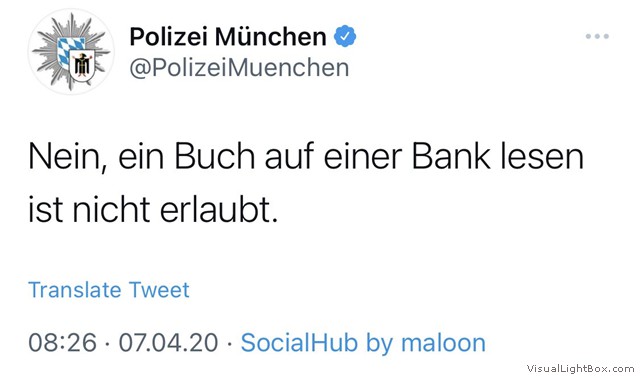The height and width of the screenshot is (378, 640).
Task: Click the word "Buch" in the tweet
Action: point(215,156)
